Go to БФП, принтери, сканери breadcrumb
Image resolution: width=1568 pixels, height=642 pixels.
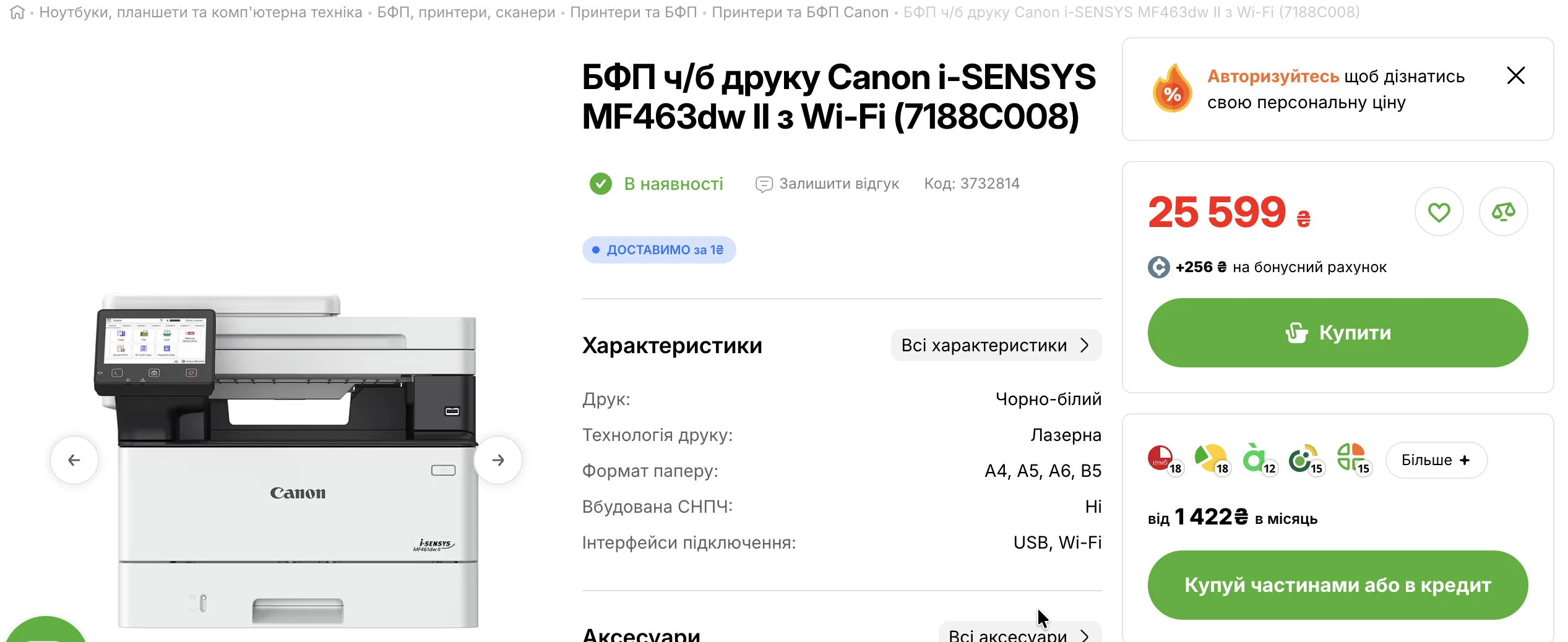pos(466,12)
